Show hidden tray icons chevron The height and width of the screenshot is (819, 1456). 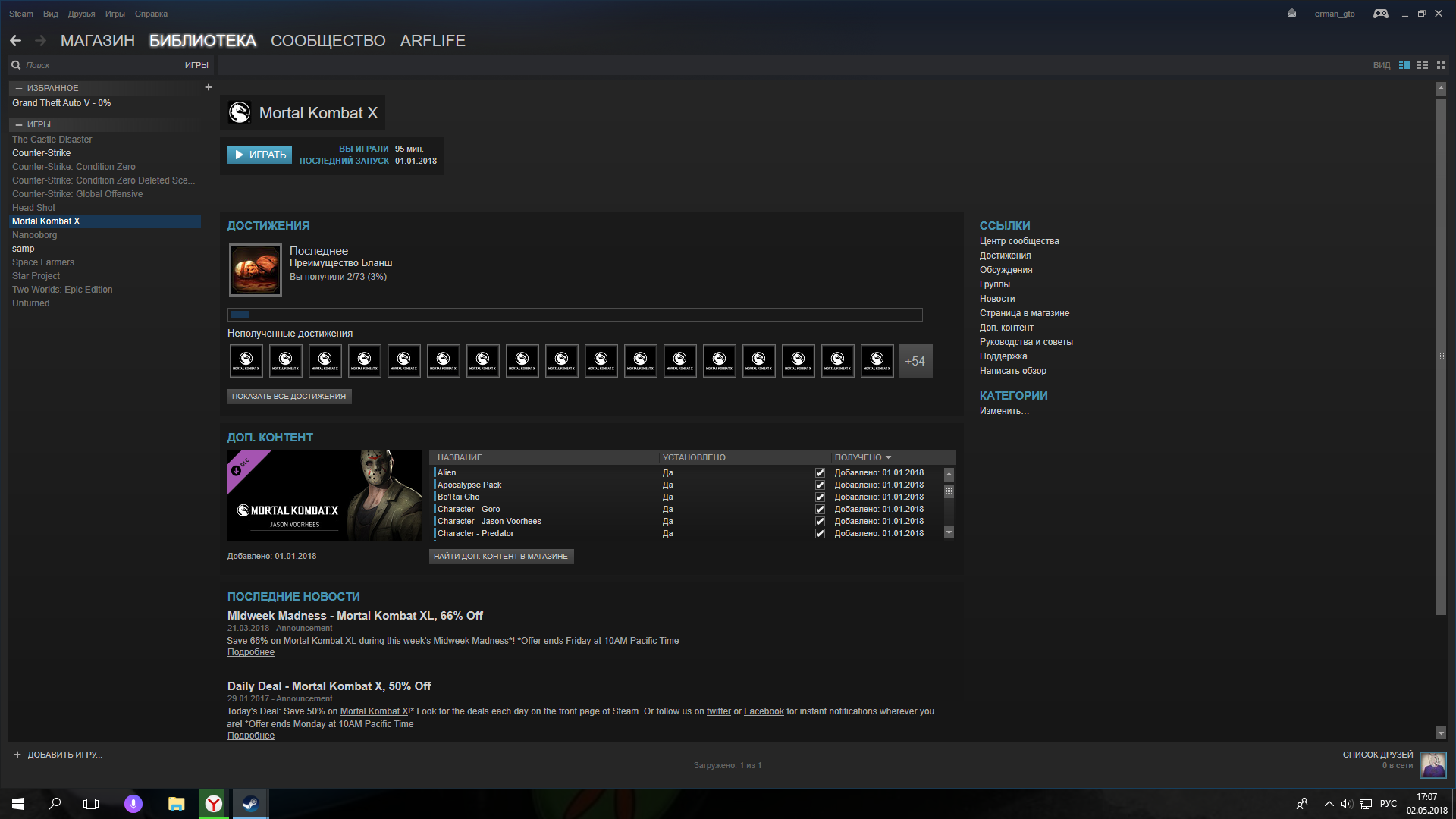(x=1329, y=804)
